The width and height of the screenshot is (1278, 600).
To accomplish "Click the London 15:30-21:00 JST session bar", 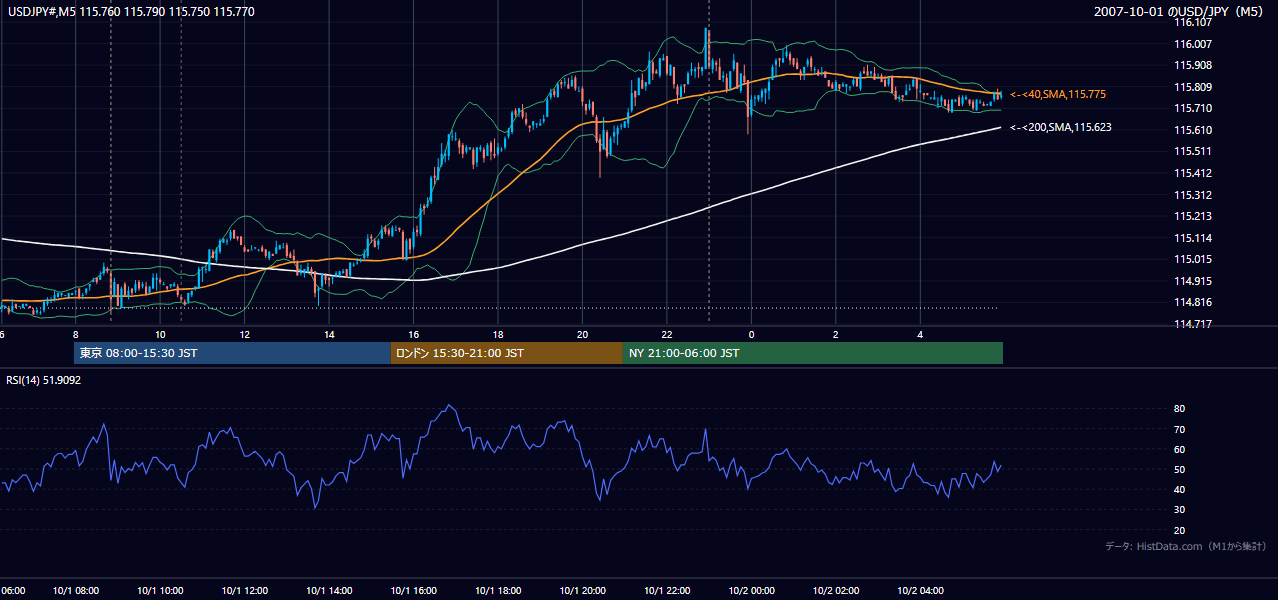I will 507,353.
